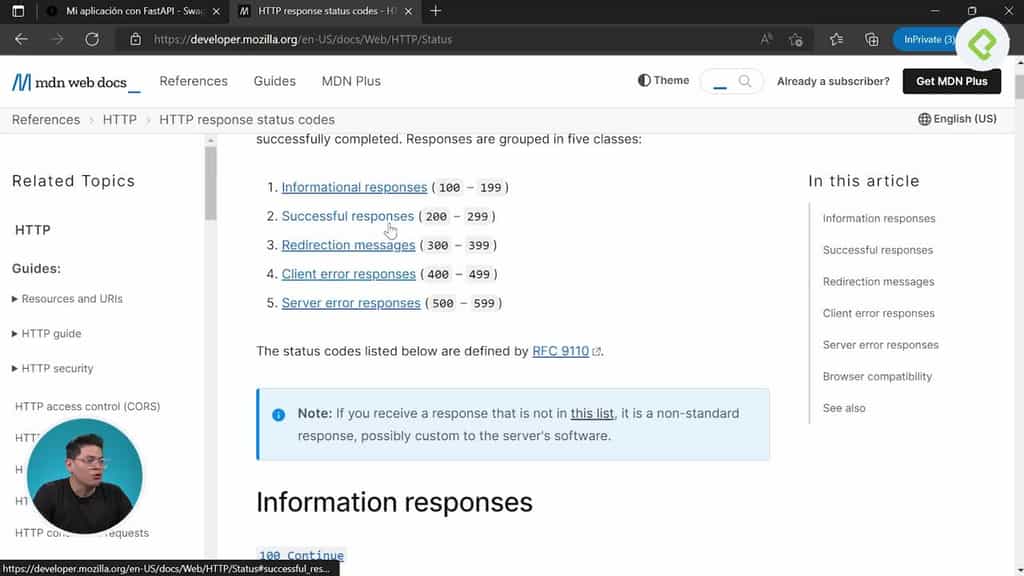Click the mdn web docs logo
Image resolution: width=1024 pixels, height=576 pixels.
tap(76, 82)
